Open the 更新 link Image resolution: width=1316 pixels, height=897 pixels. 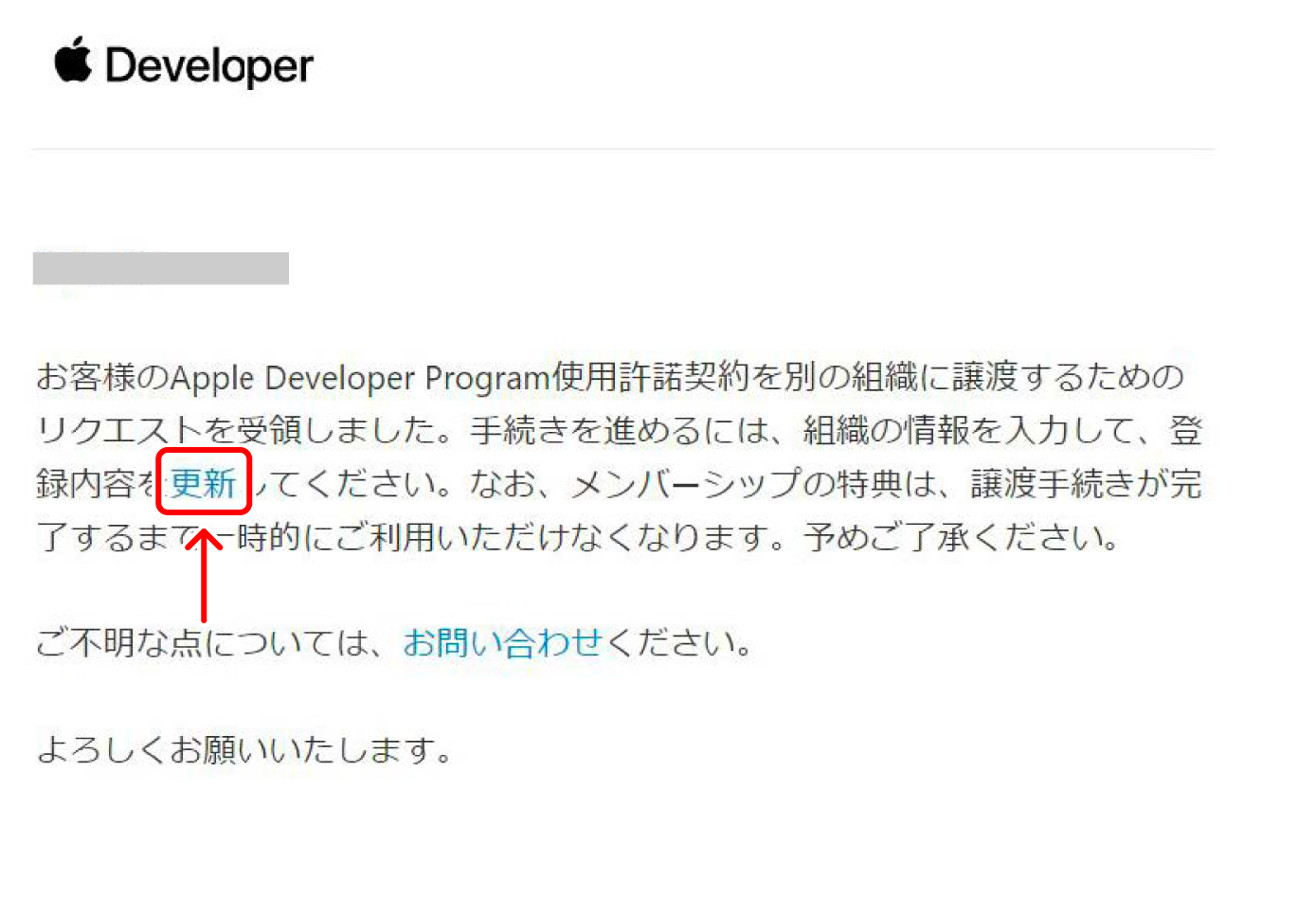203,483
